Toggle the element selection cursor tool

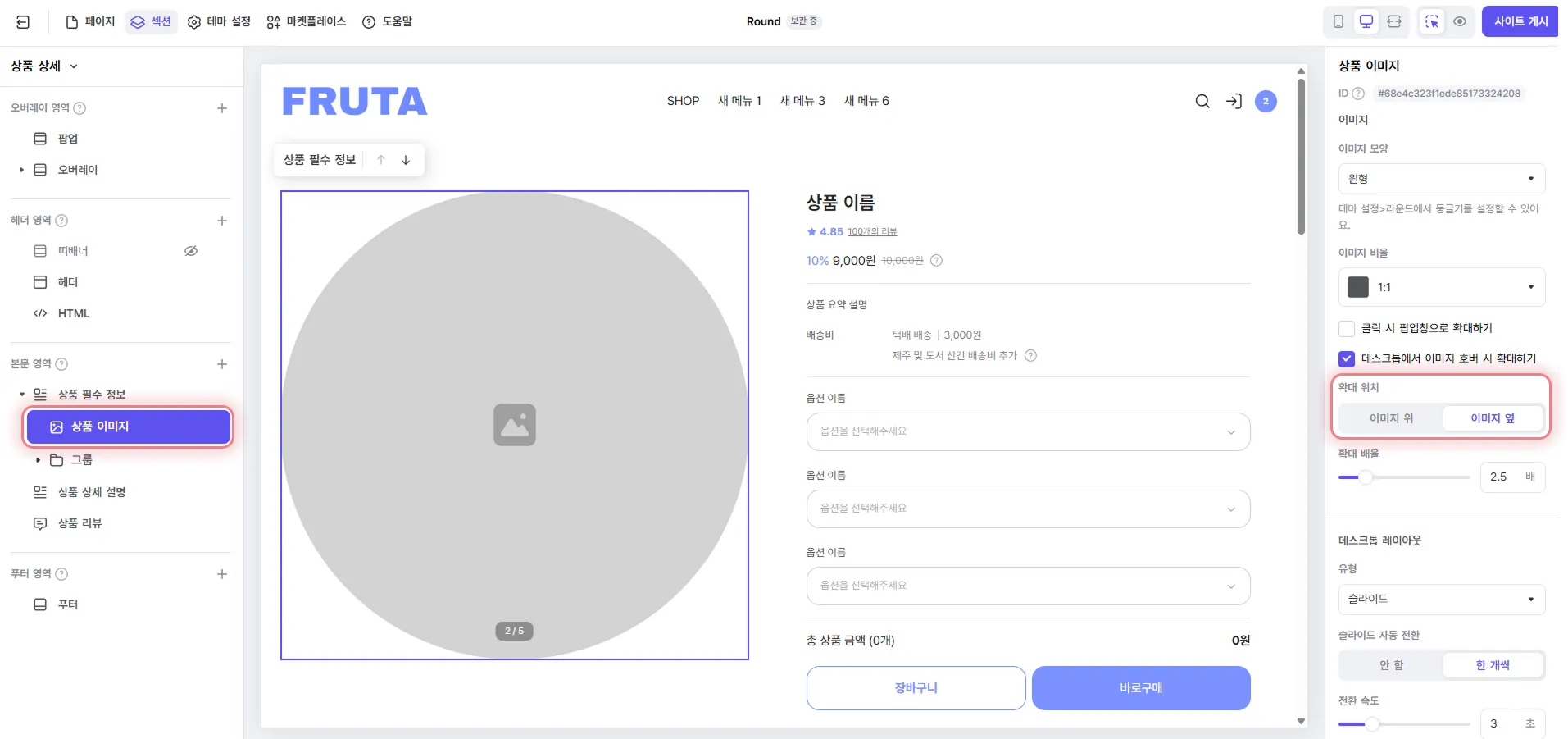[1432, 21]
